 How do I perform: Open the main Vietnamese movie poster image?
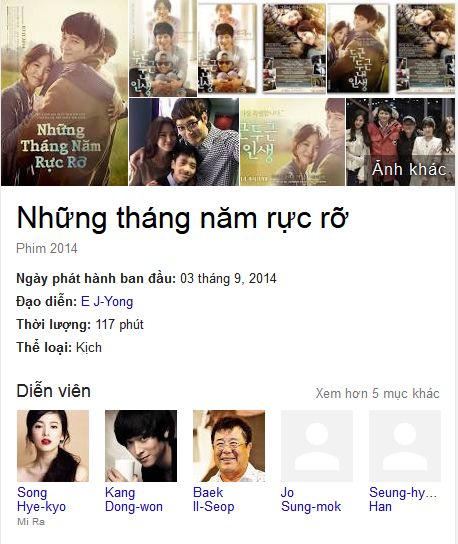coord(64,93)
